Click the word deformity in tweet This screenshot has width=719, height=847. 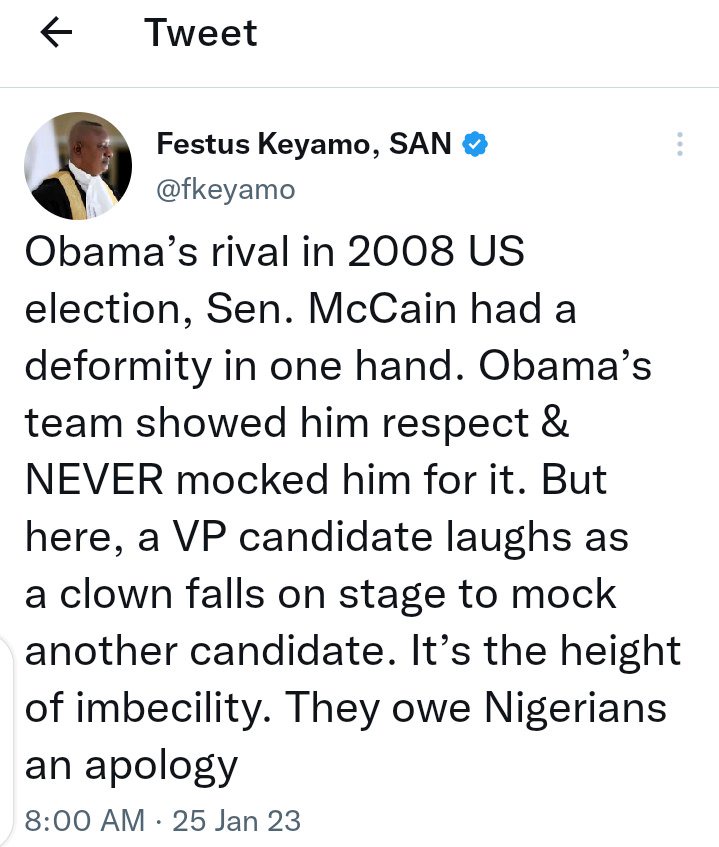(x=118, y=367)
